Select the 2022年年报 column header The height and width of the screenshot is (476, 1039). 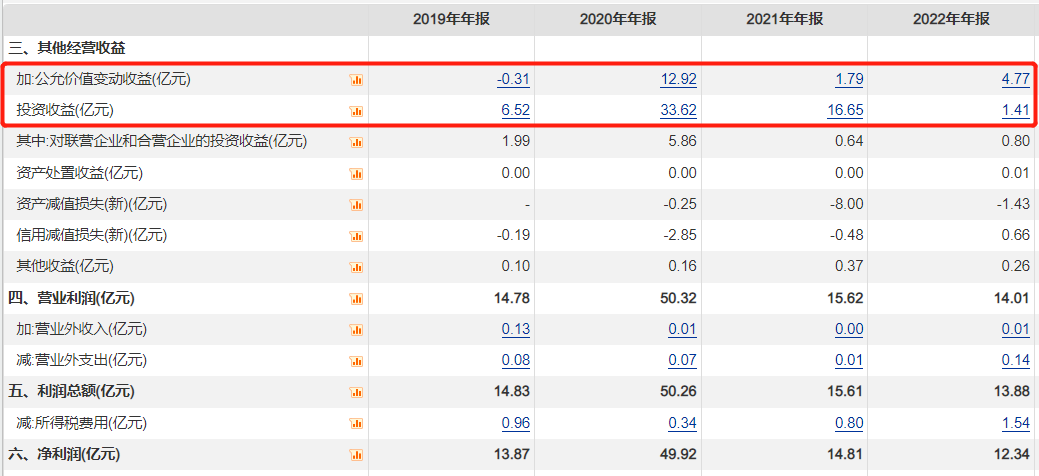tap(952, 19)
